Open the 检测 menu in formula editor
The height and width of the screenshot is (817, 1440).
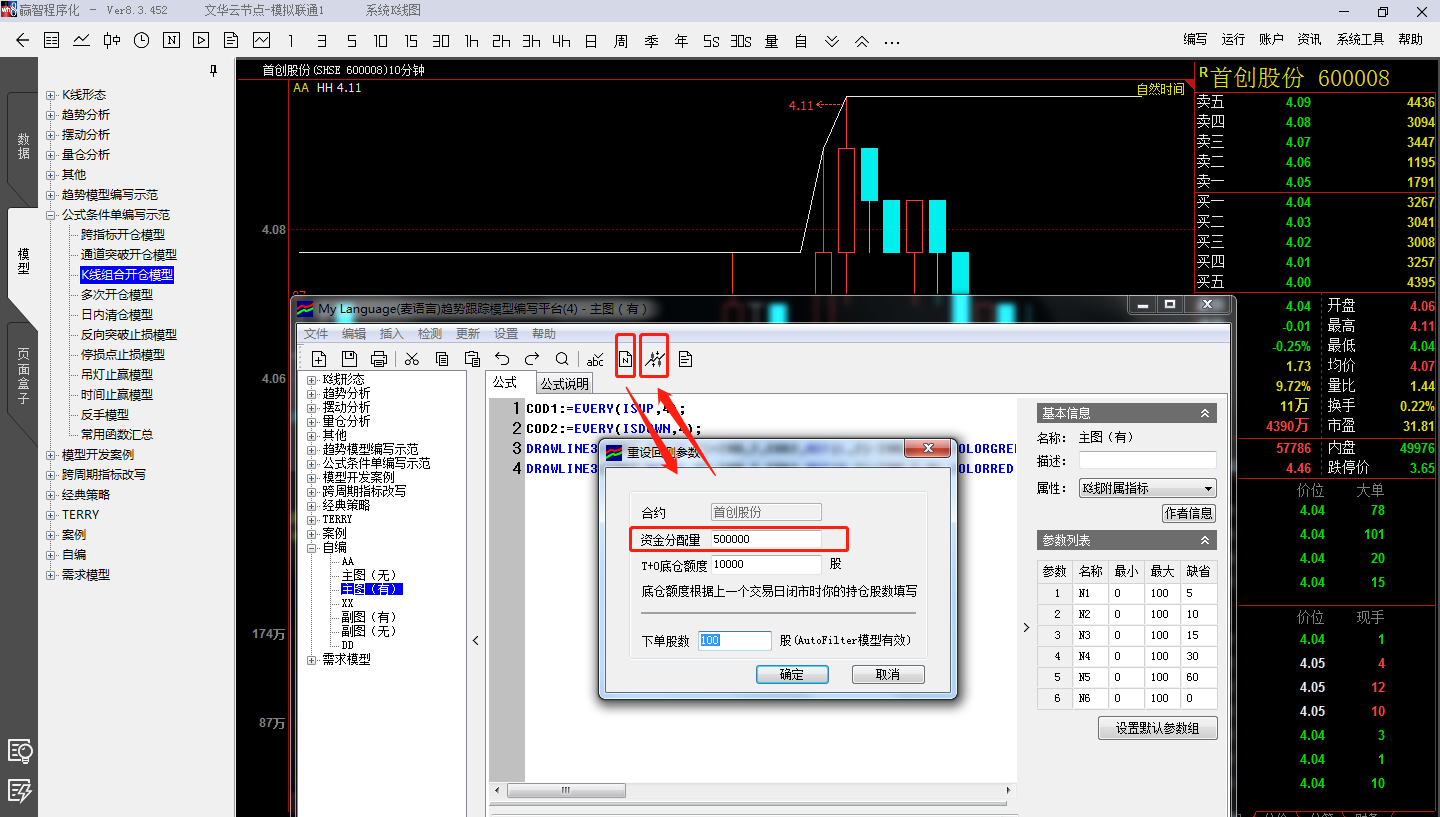pyautogui.click(x=430, y=334)
